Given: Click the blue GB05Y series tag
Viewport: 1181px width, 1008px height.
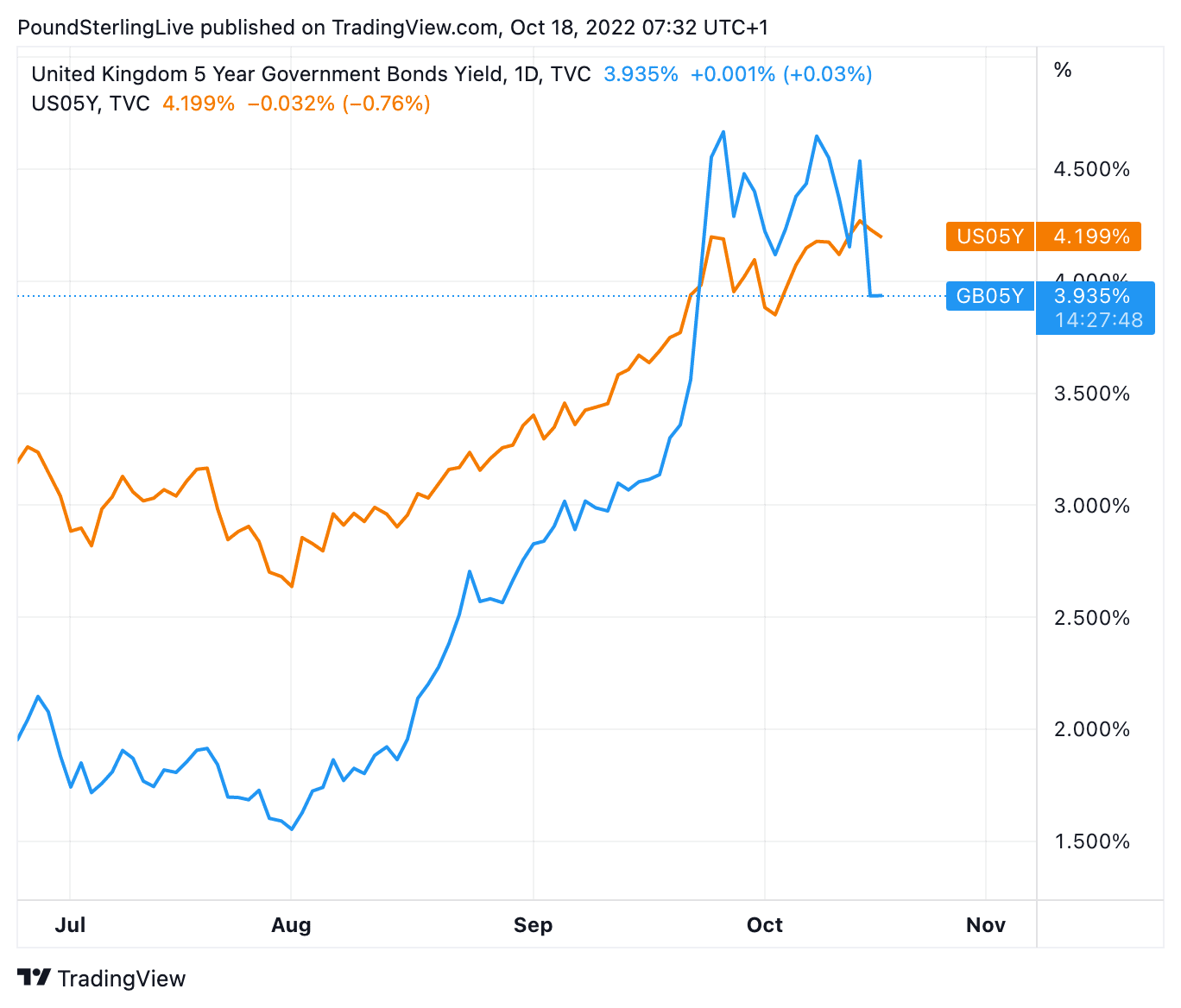Looking at the screenshot, I should 990,296.
